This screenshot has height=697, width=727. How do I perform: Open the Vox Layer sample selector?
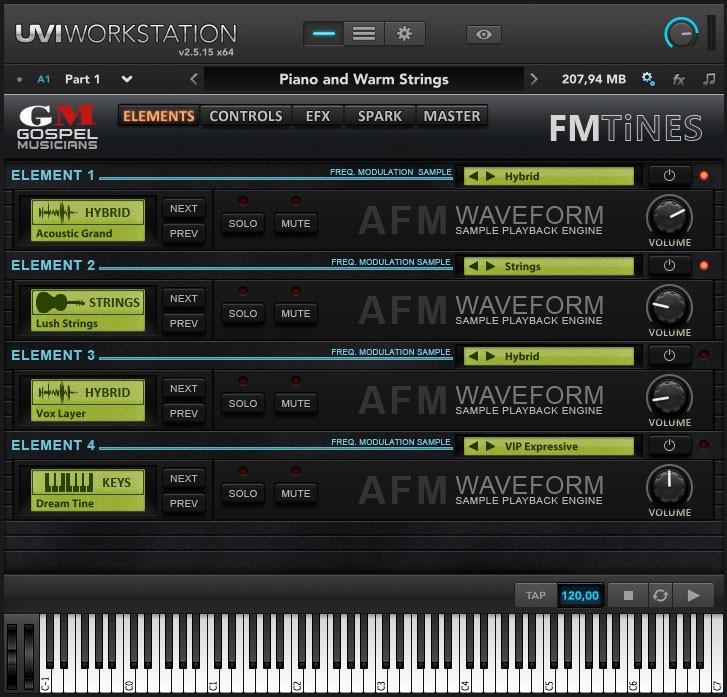pyautogui.click(x=88, y=400)
